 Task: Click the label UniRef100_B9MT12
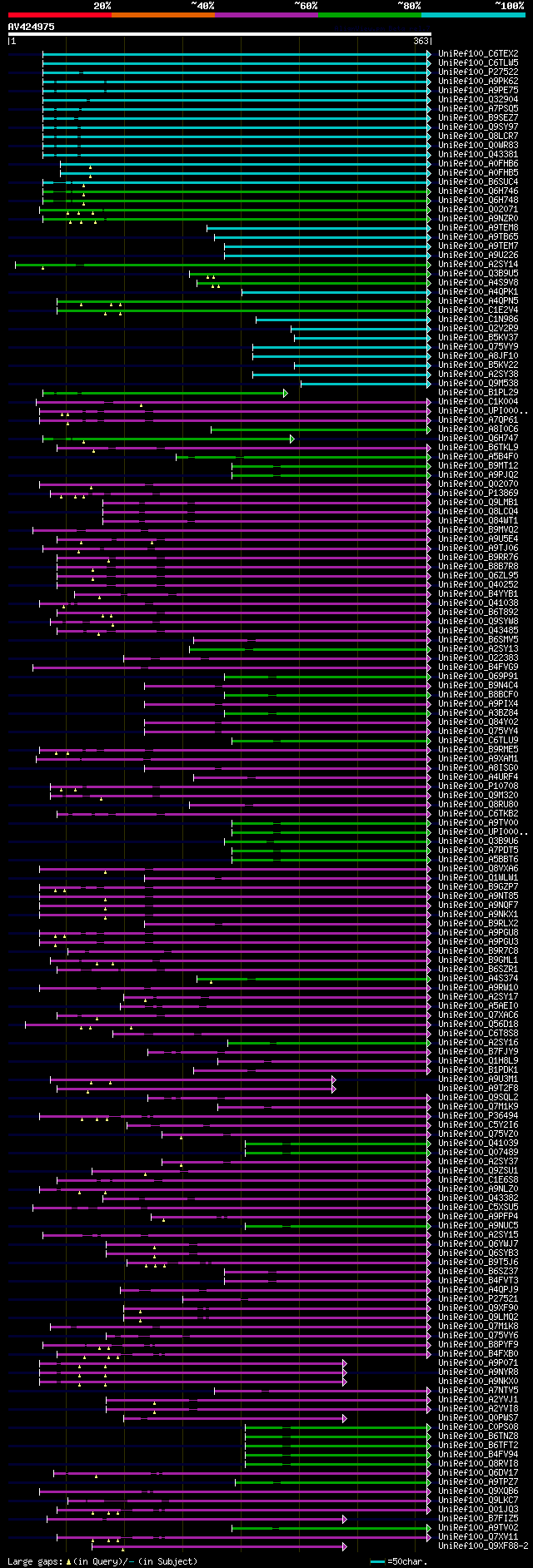pyautogui.click(x=478, y=465)
